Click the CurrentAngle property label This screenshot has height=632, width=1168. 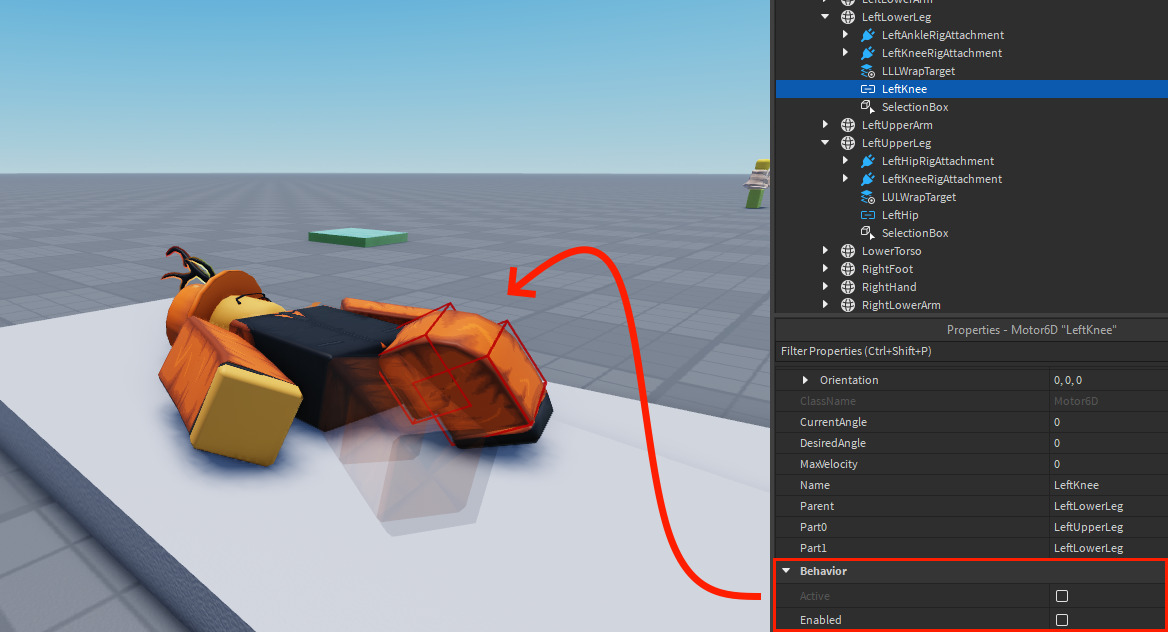click(834, 422)
